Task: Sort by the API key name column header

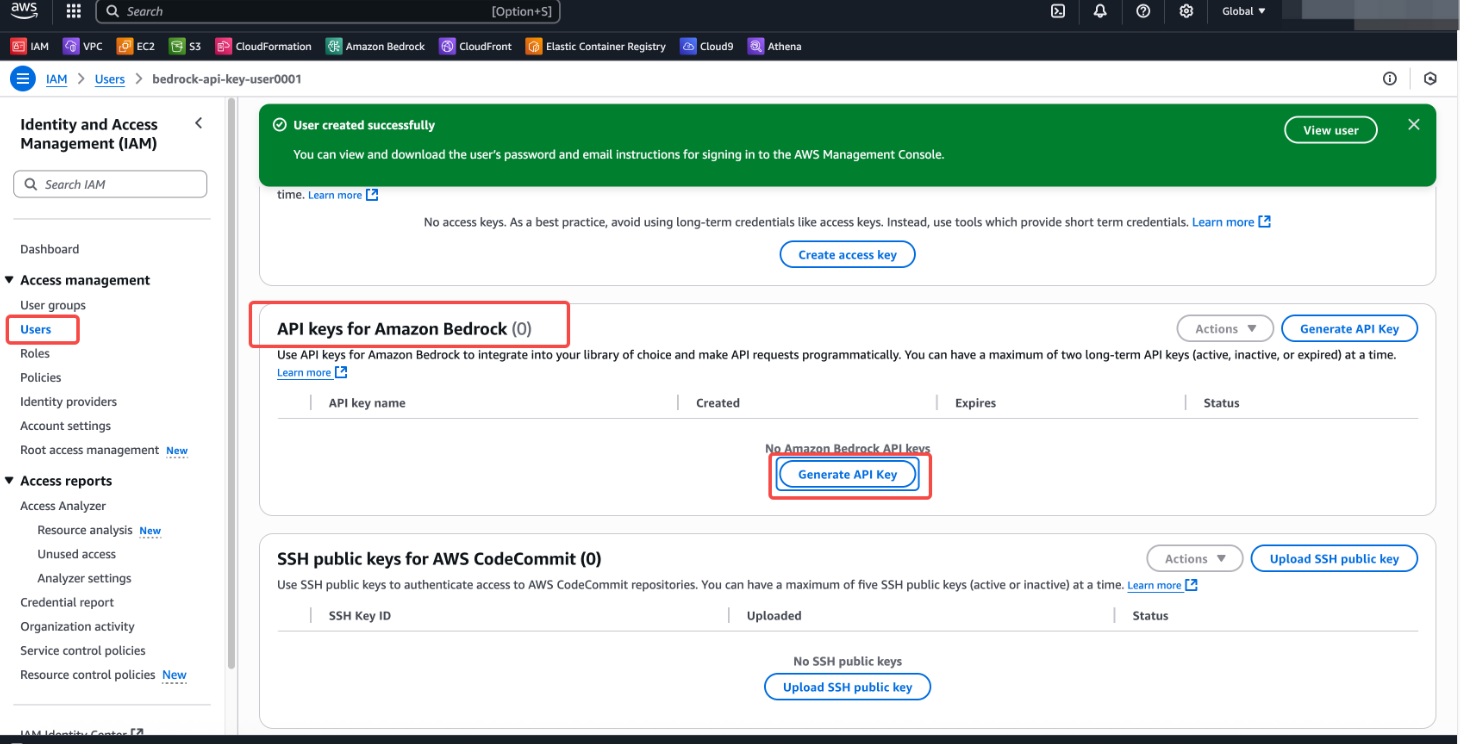Action: pyautogui.click(x=367, y=403)
